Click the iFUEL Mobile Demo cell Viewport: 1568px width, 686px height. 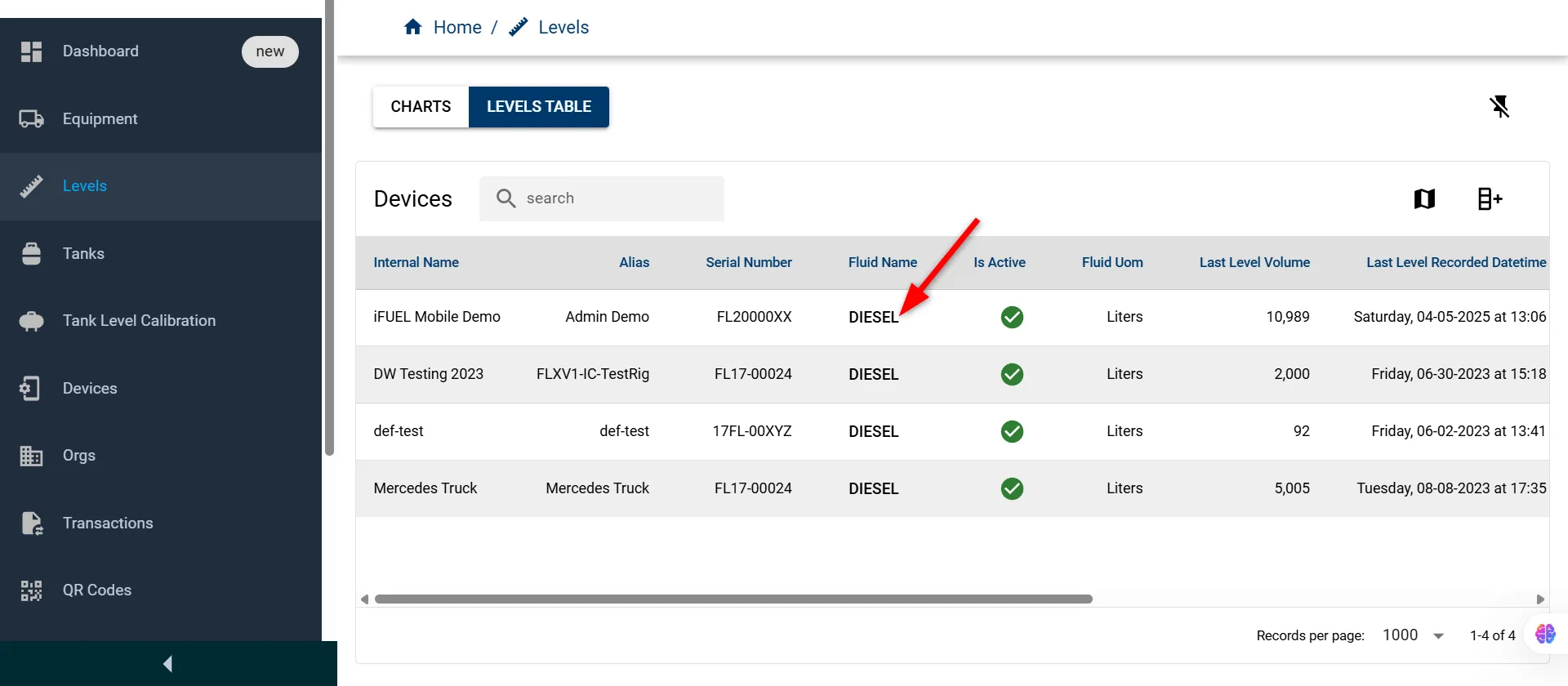coord(437,317)
